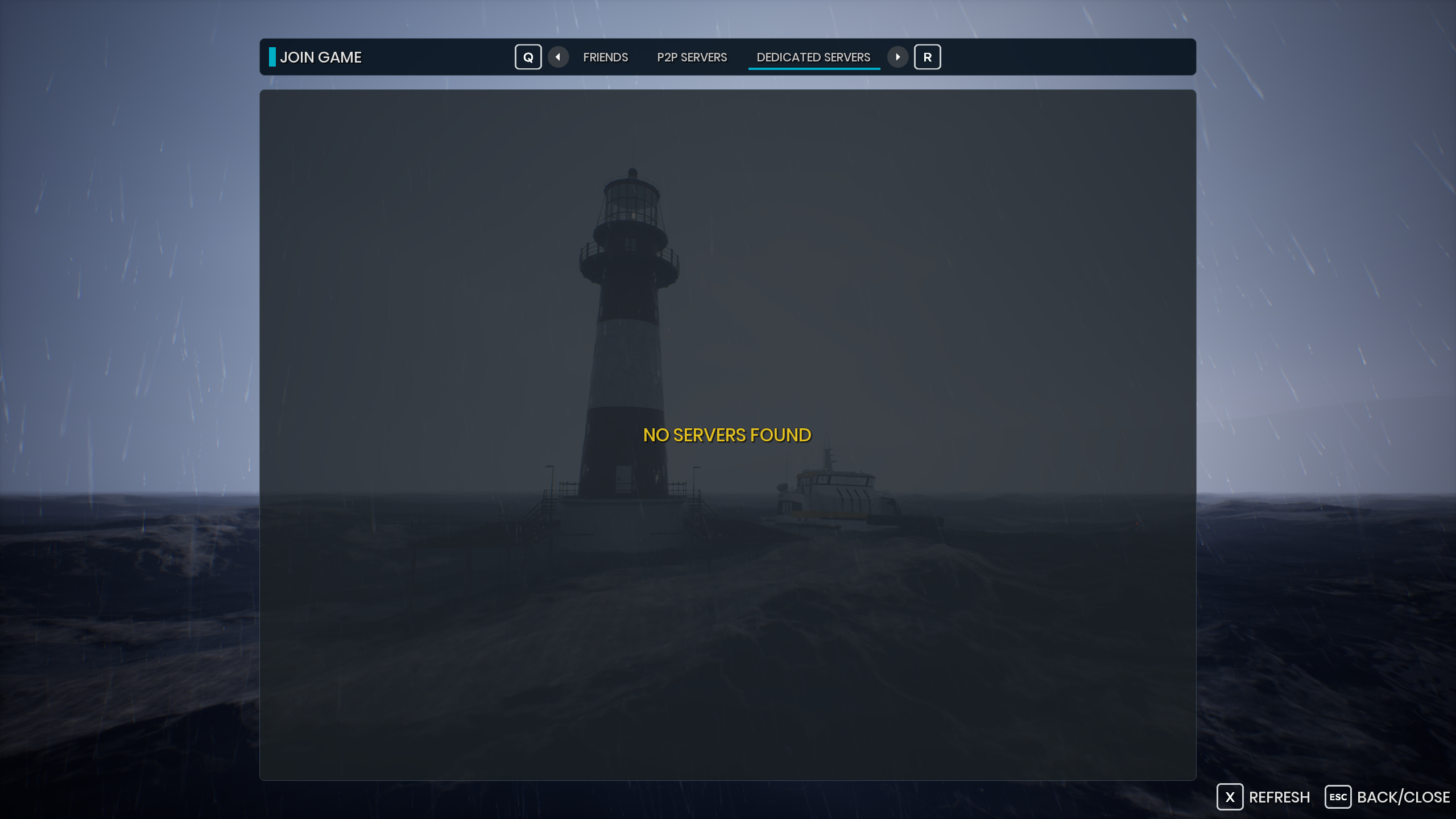Click the X key icon beside Refresh
Screen dimensions: 1456x819
pos(1230,797)
